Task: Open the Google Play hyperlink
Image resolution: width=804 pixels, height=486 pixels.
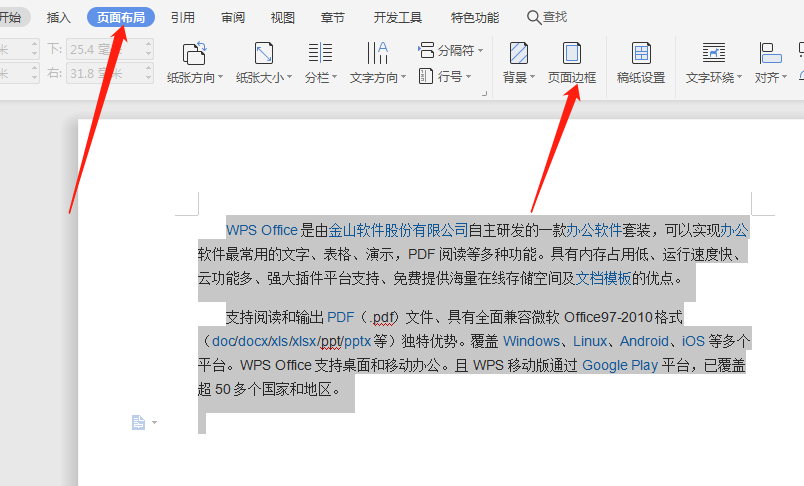Action: pos(620,366)
